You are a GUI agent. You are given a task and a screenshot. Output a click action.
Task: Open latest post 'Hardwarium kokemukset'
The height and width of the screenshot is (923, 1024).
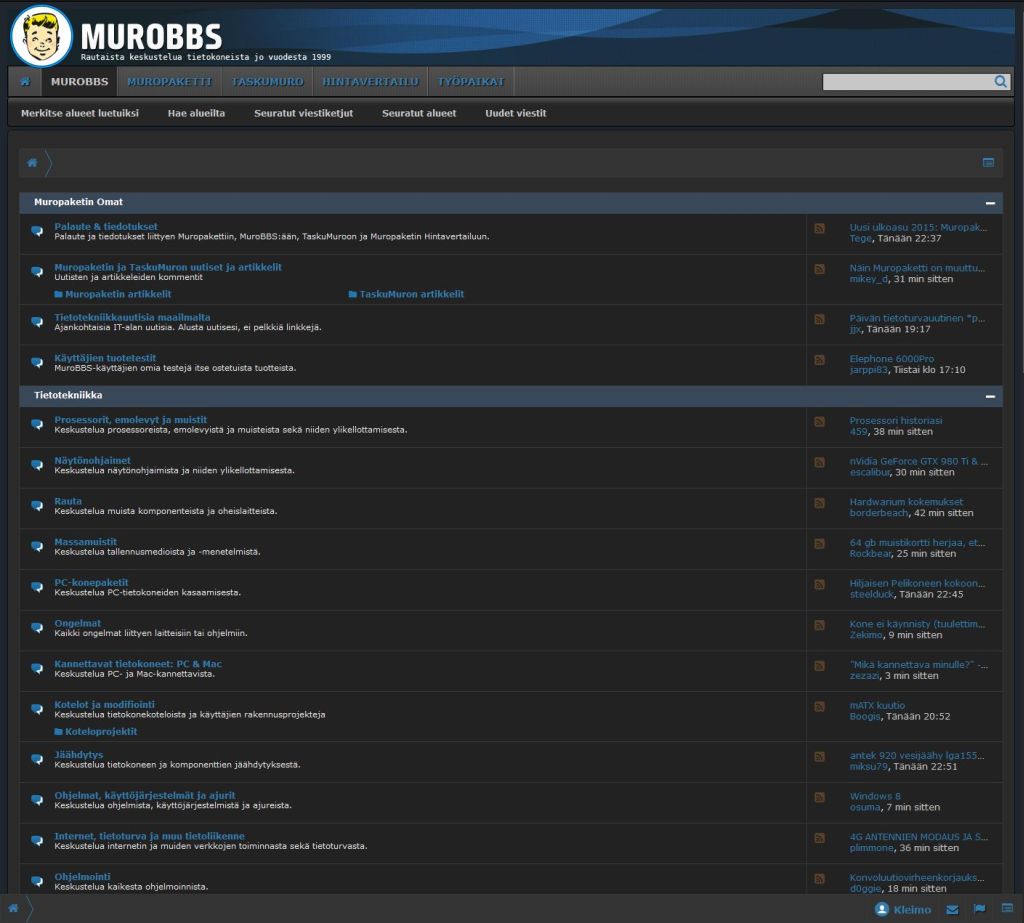tap(906, 502)
